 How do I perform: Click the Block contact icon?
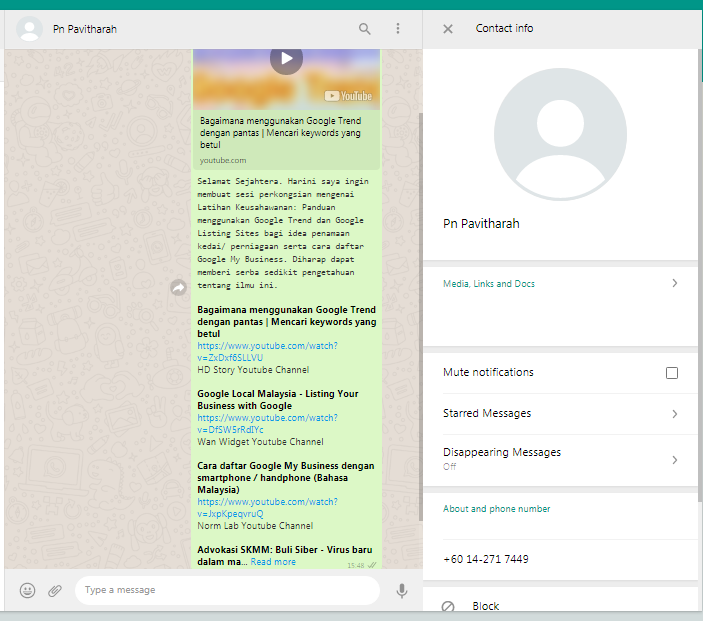[447, 607]
